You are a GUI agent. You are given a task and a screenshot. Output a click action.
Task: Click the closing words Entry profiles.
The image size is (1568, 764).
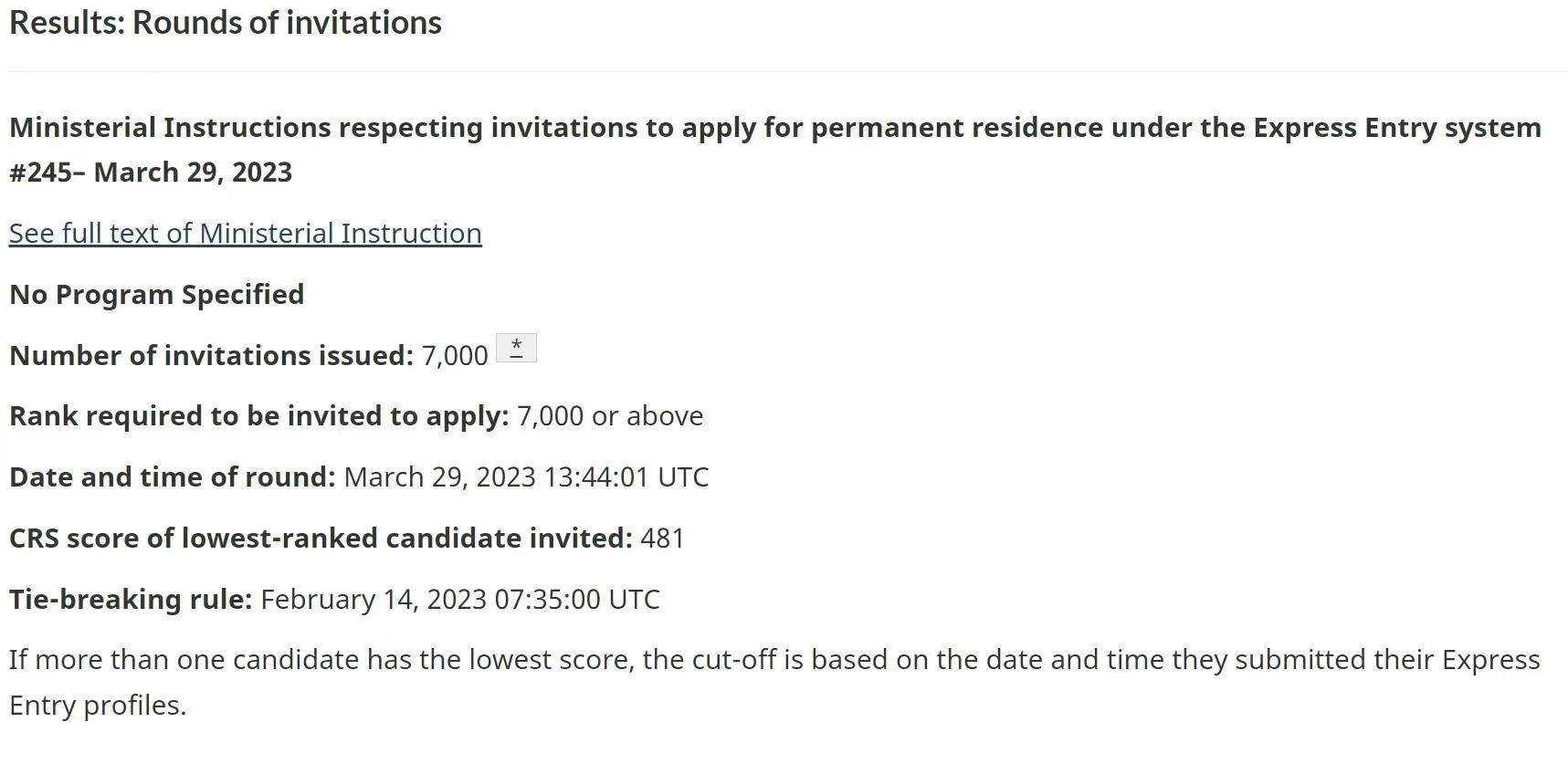[98, 706]
